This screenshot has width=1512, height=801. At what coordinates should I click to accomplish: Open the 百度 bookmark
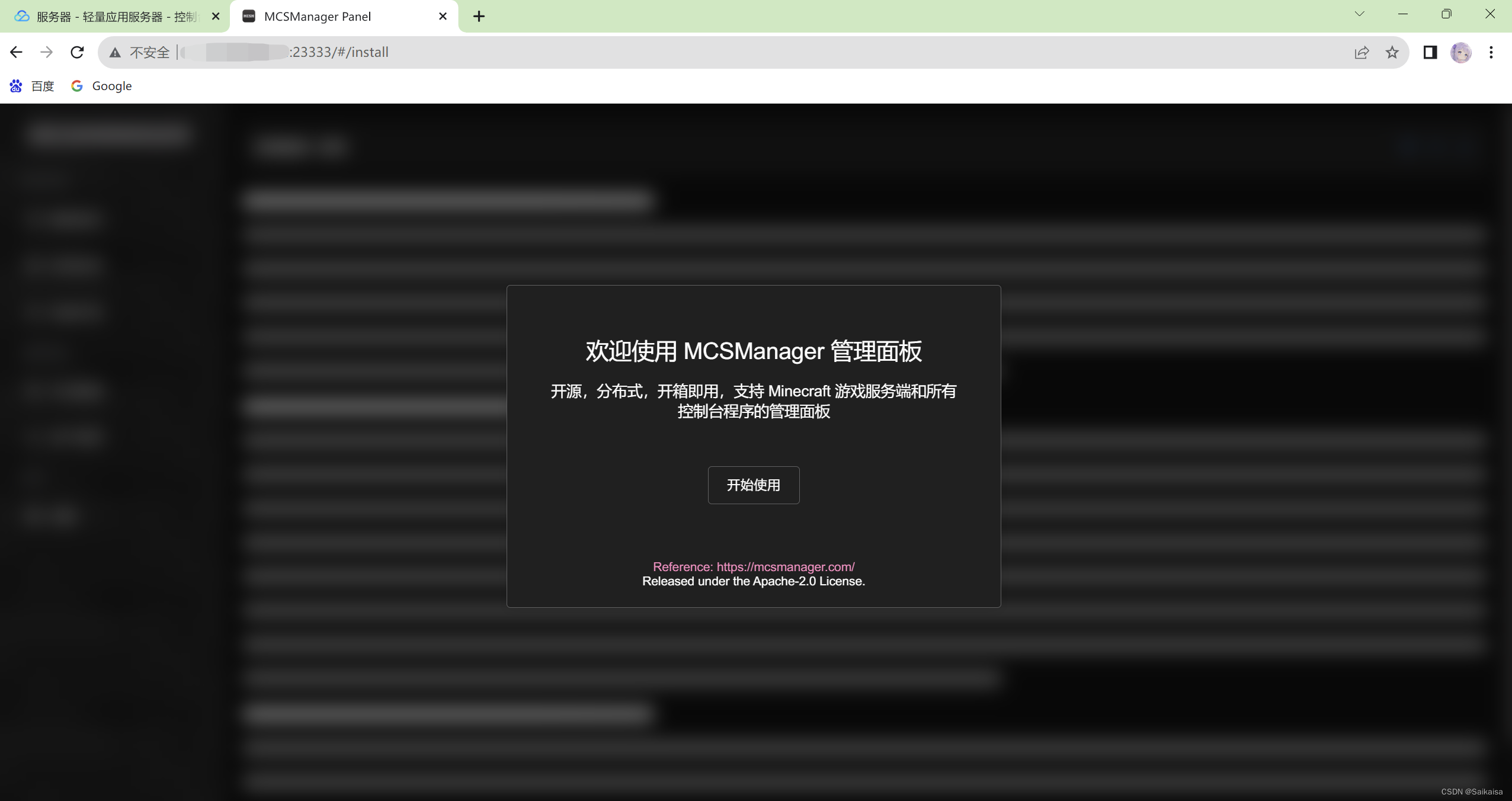(32, 86)
